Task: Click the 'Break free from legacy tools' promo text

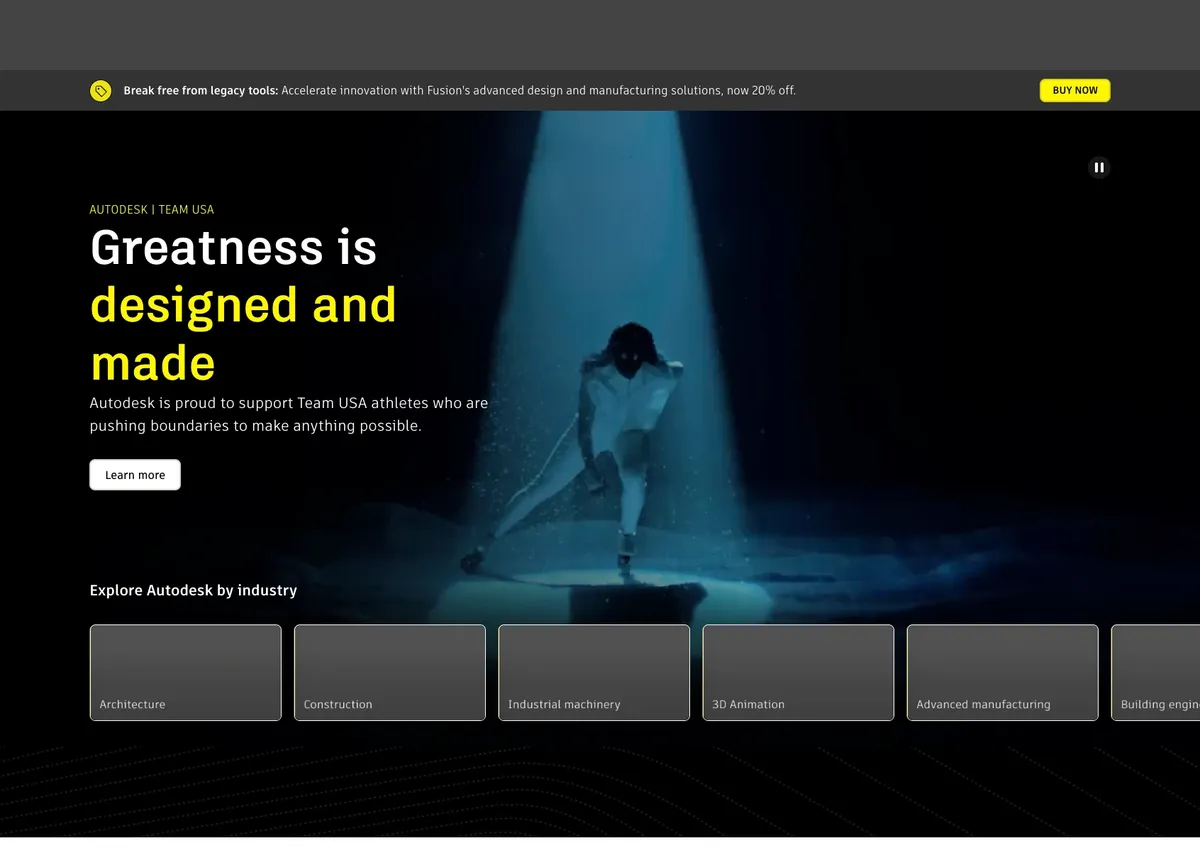Action: [x=200, y=90]
